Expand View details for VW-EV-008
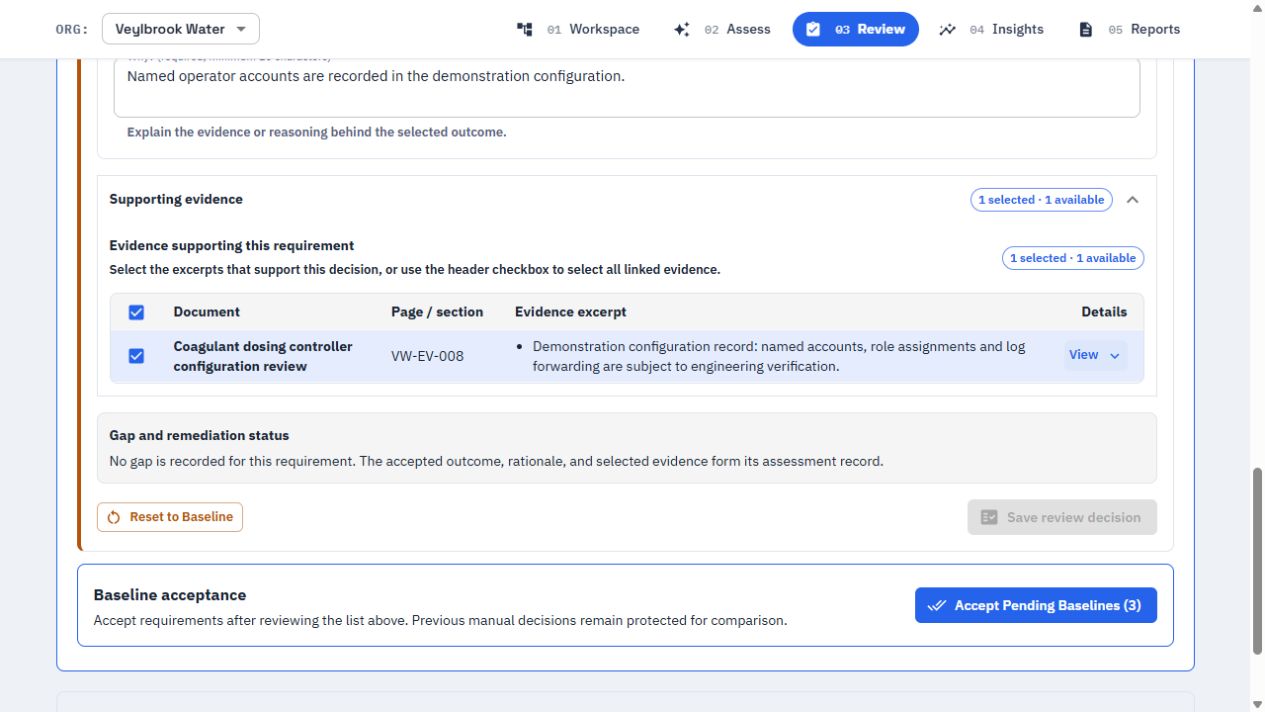Image resolution: width=1265 pixels, height=712 pixels. point(1095,355)
